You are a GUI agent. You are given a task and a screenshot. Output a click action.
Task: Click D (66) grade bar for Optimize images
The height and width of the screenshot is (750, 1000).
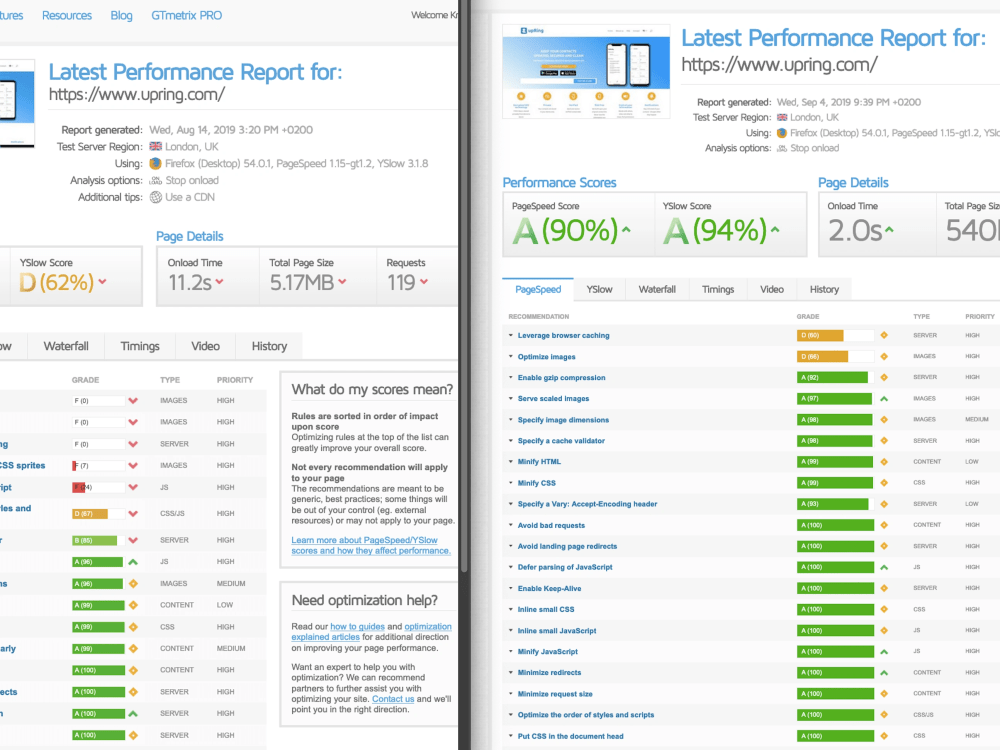click(835, 357)
